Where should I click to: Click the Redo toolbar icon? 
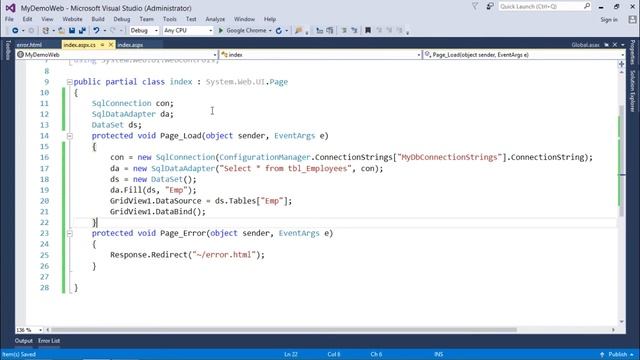coord(113,31)
